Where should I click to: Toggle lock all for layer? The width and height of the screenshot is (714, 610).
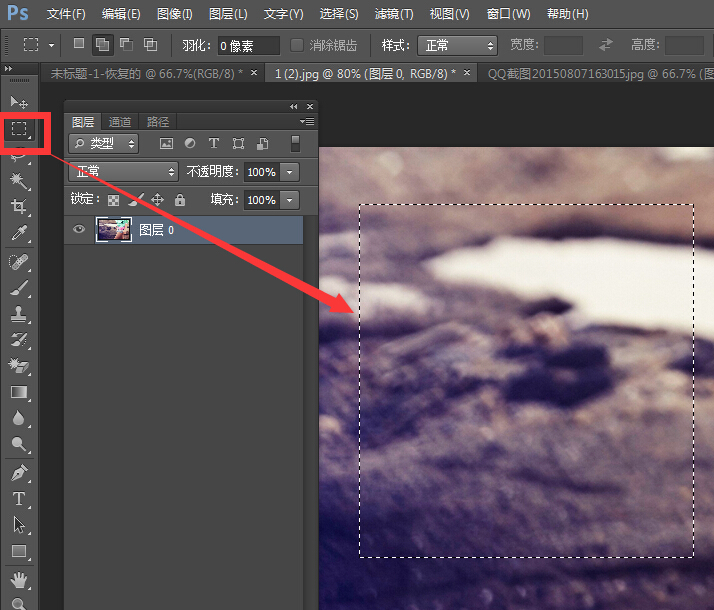[180, 199]
